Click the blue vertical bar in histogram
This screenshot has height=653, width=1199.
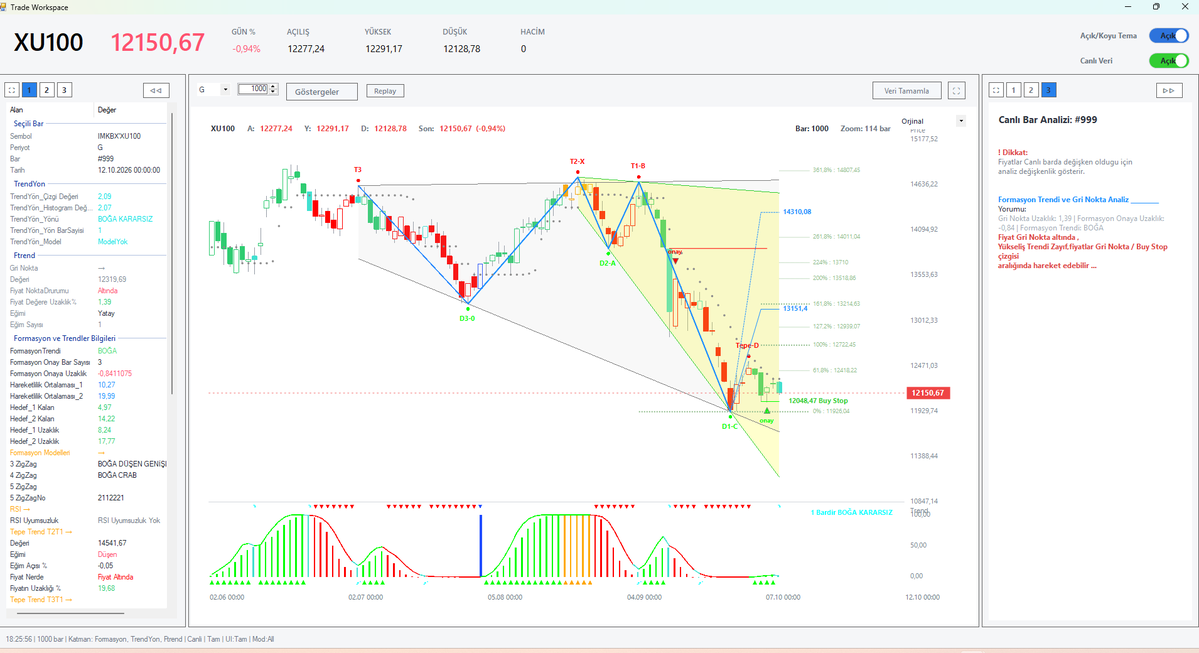pos(481,545)
